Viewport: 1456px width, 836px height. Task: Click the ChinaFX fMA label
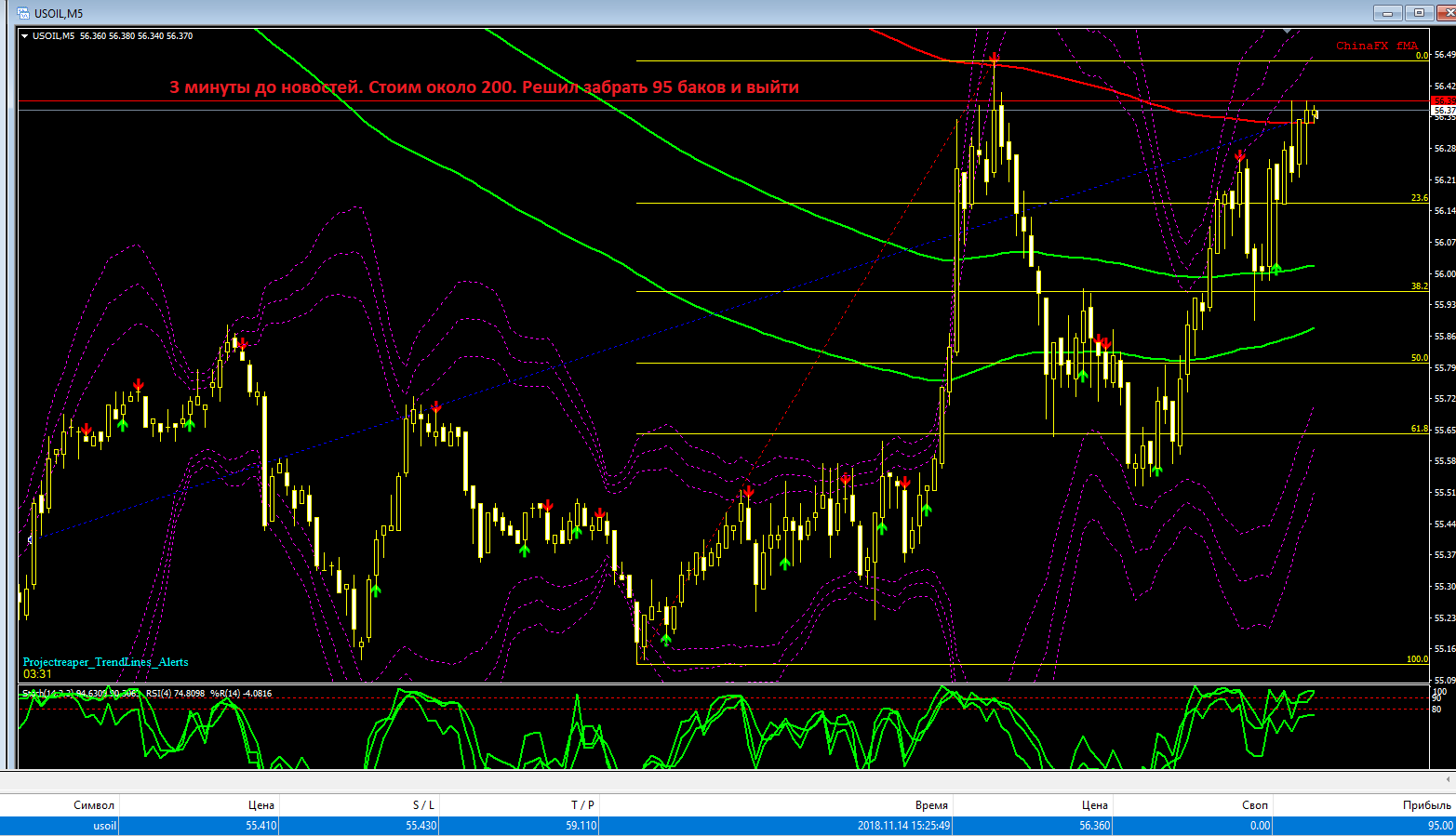1377,46
